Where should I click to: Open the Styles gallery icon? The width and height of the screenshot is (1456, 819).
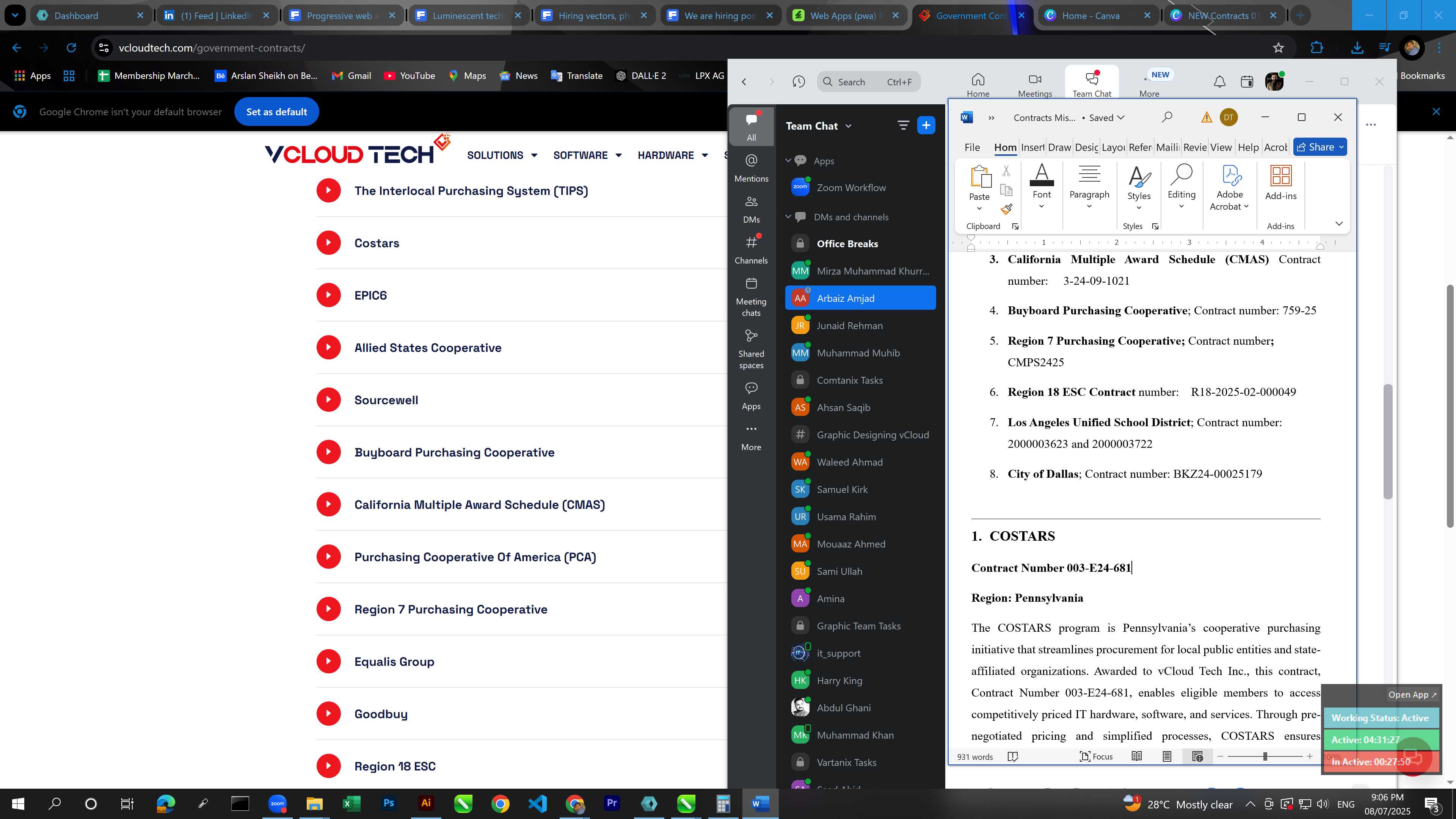(x=1139, y=176)
